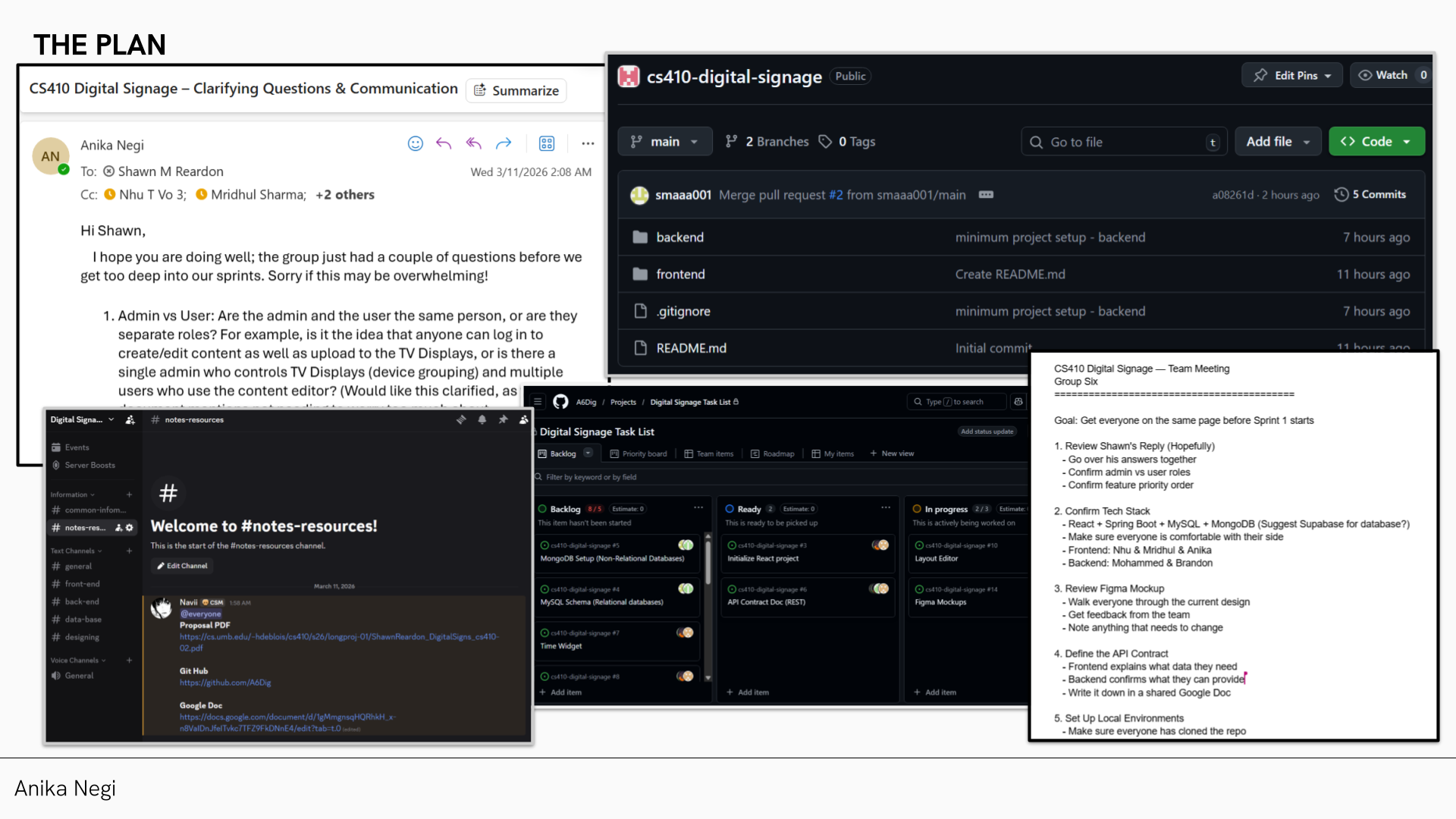Click the emoji reaction icon in email
This screenshot has width=1456, height=819.
pos(415,143)
